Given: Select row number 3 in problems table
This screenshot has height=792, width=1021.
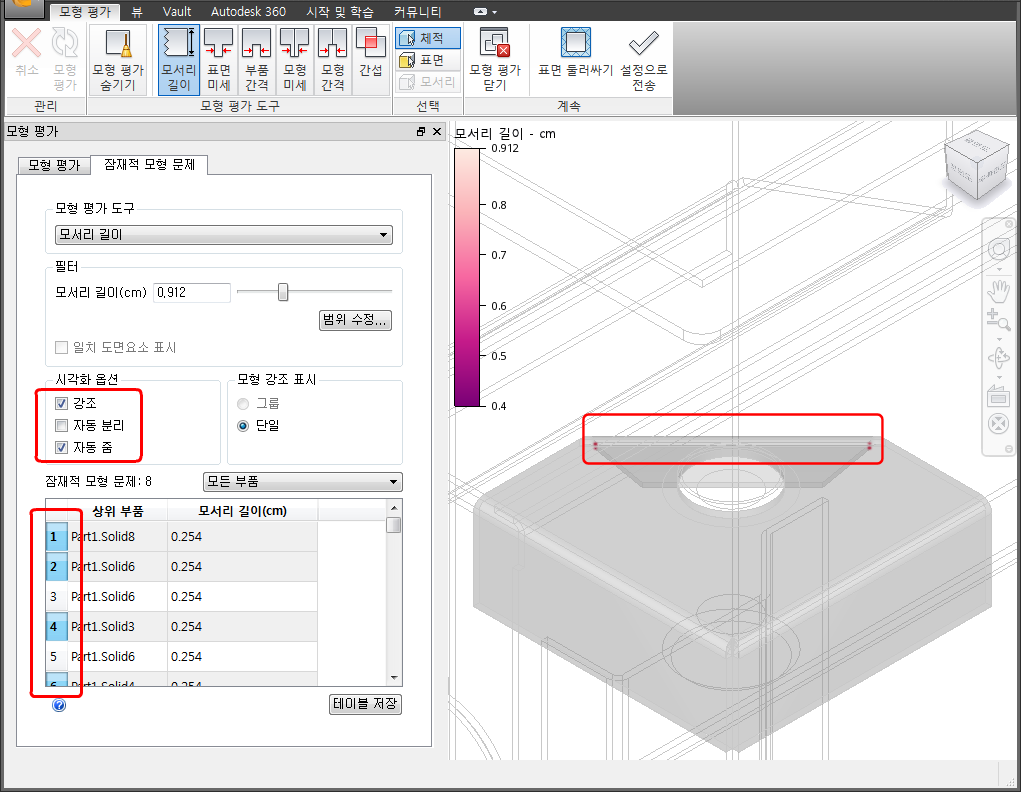Looking at the screenshot, I should (x=57, y=597).
